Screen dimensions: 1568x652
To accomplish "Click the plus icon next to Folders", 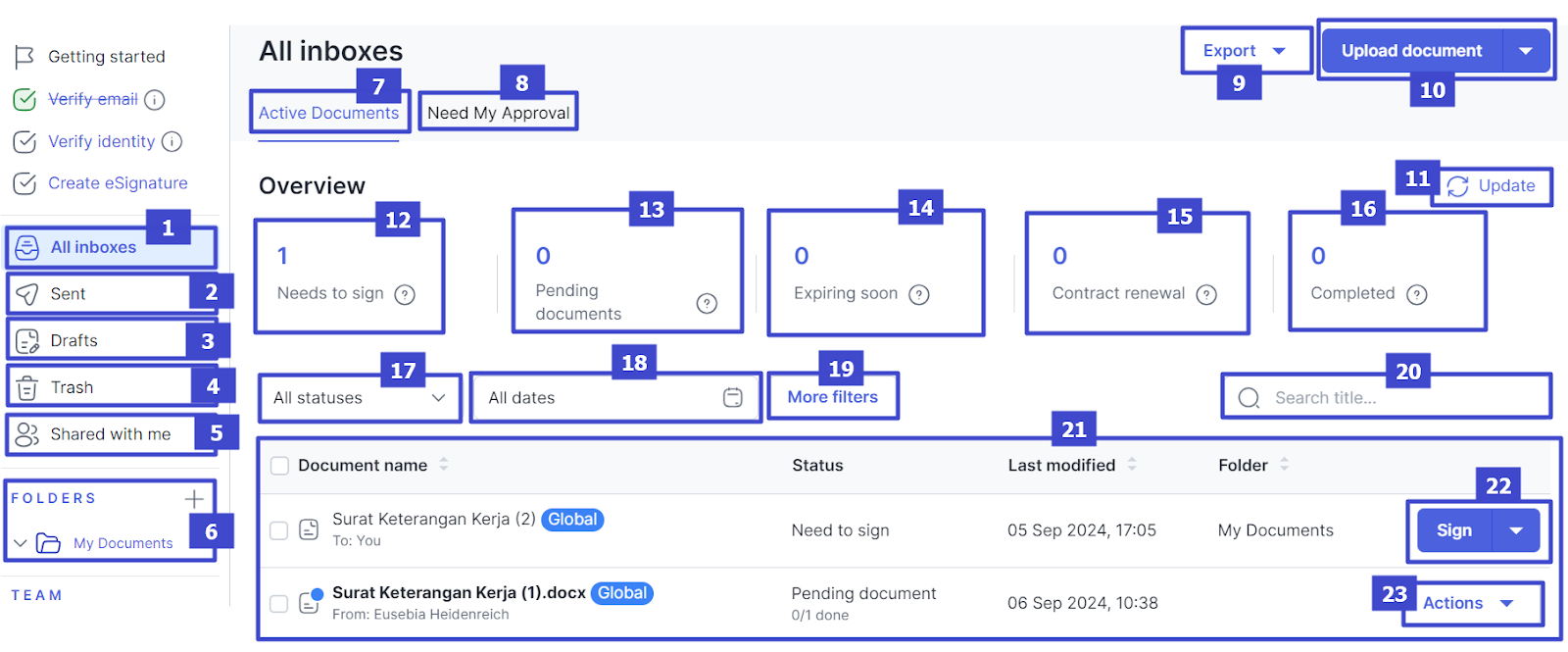I will point(194,499).
